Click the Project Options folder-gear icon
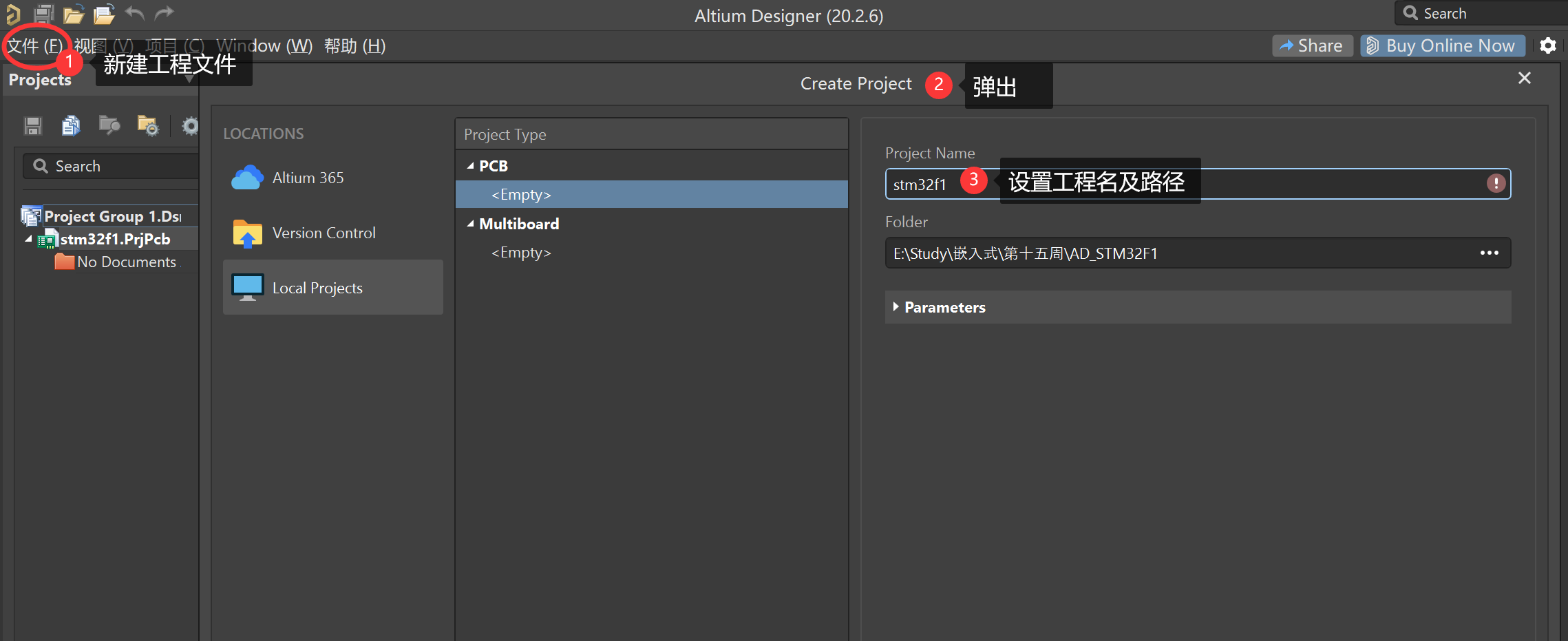The height and width of the screenshot is (641, 1568). point(147,125)
